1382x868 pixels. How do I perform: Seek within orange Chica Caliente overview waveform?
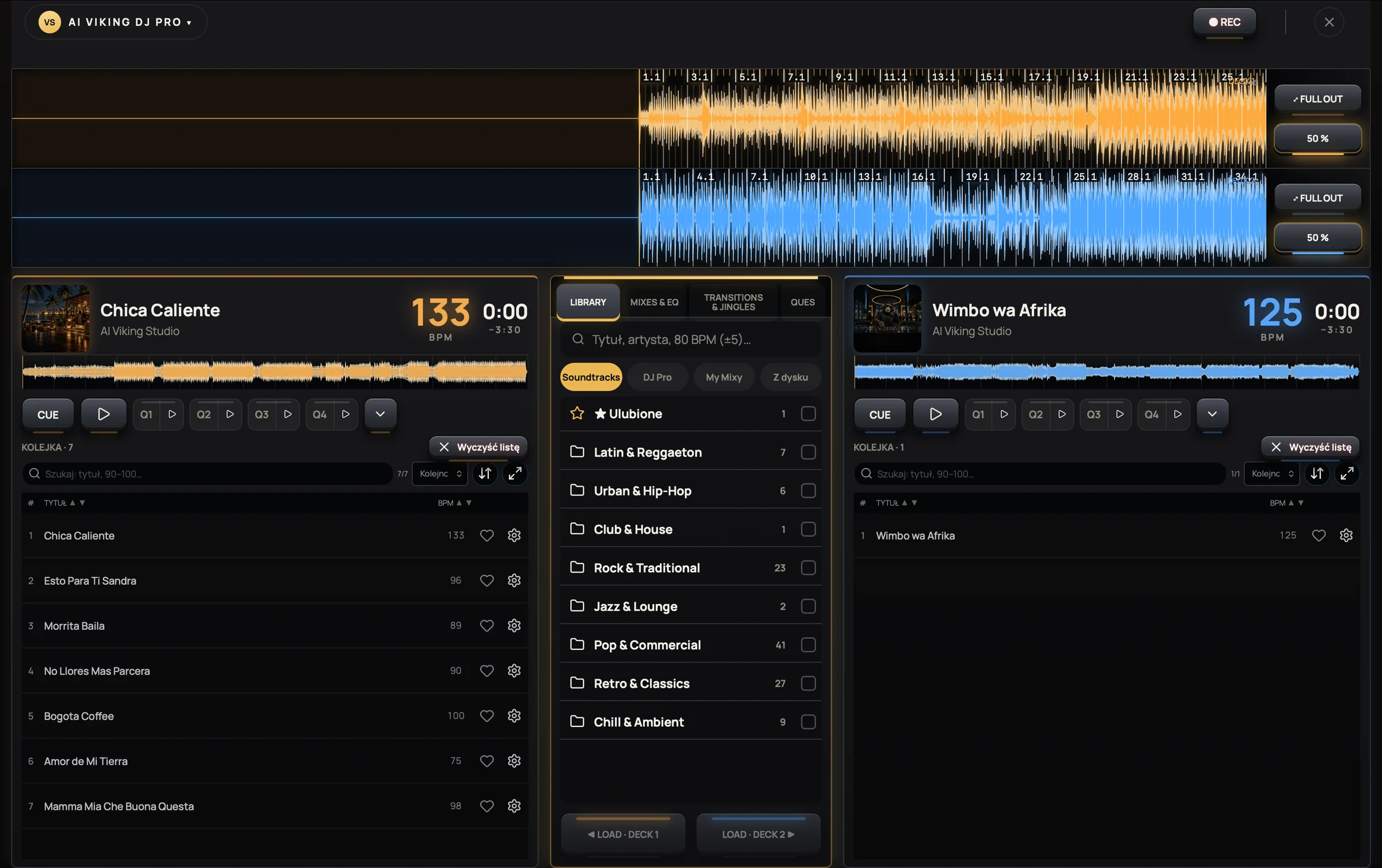[x=275, y=372]
